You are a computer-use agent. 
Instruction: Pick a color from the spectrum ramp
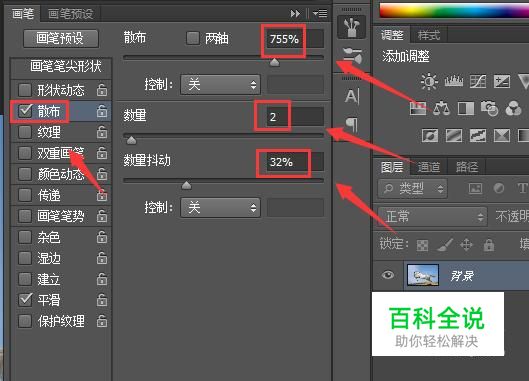click(454, 11)
